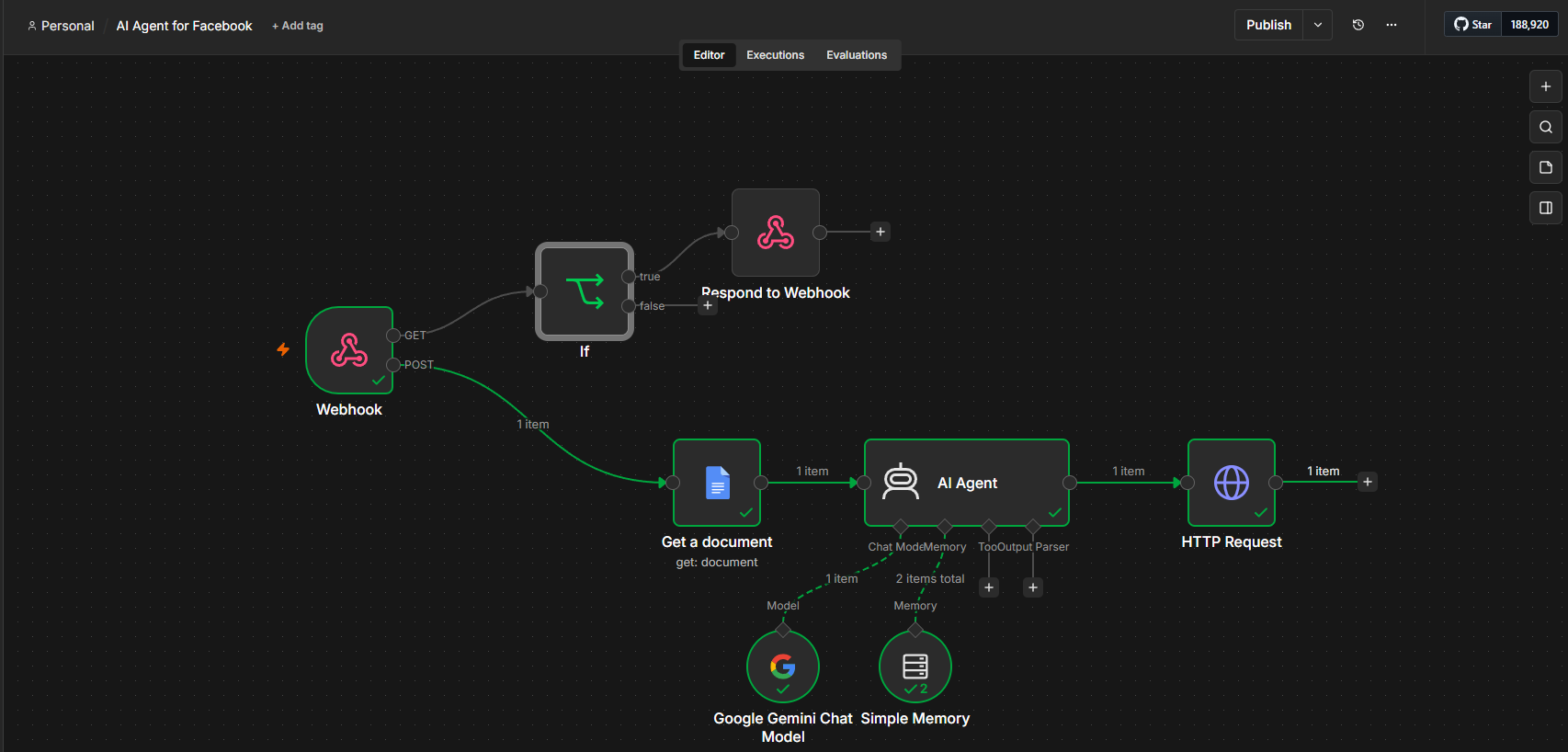This screenshot has width=1568, height=752.
Task: Open the Respond to Webhook node
Action: [x=776, y=233]
